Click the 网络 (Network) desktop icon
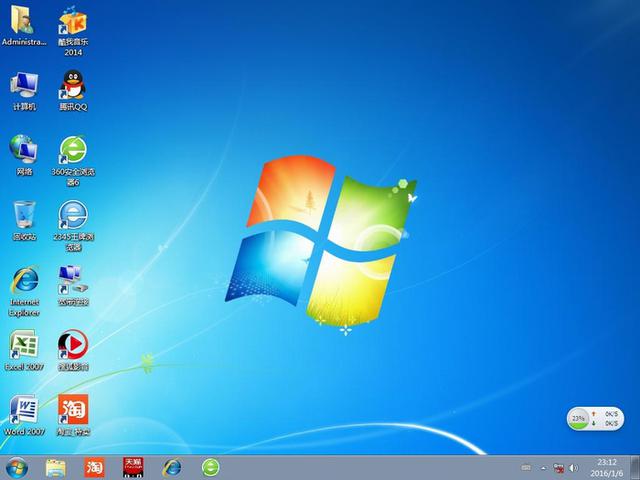The height and width of the screenshot is (480, 640). [24, 150]
